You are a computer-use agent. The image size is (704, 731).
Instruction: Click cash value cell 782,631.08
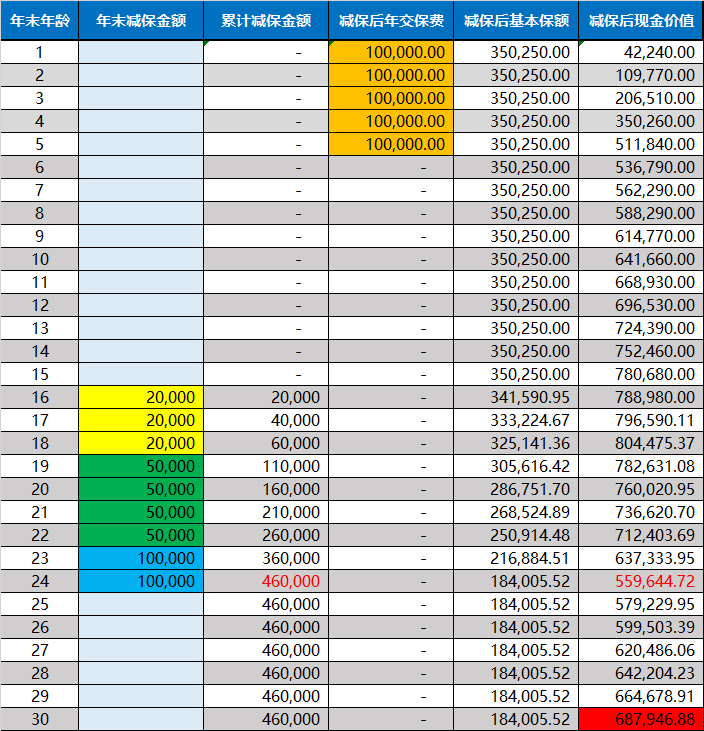(641, 466)
